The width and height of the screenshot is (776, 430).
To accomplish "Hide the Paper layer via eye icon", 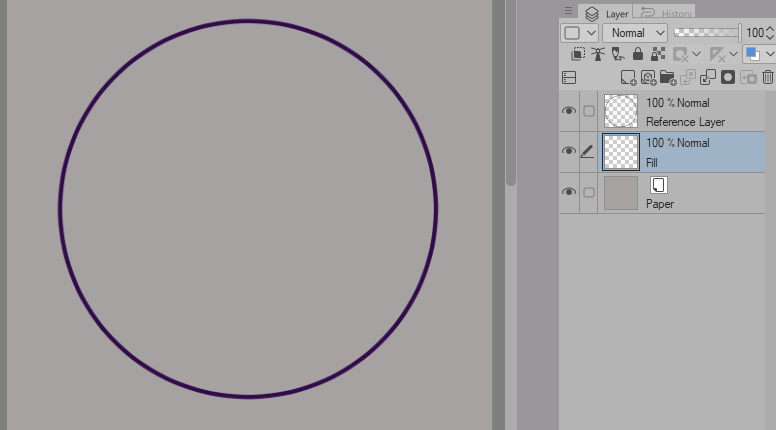I will tap(569, 191).
